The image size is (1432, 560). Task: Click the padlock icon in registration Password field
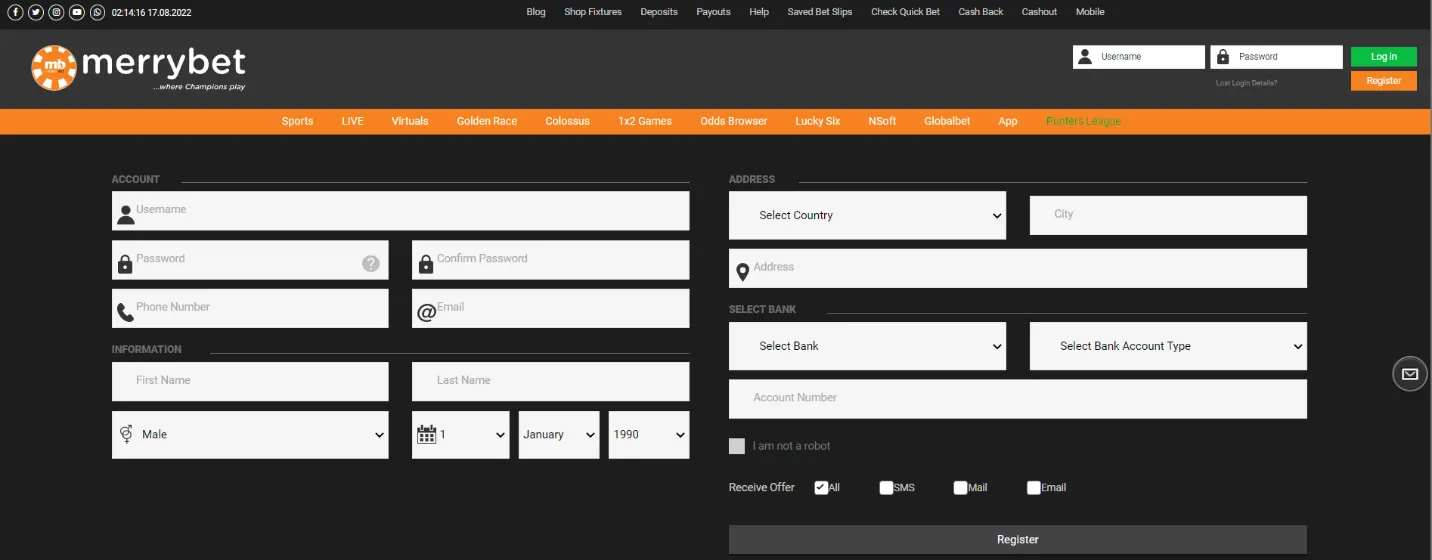click(125, 264)
